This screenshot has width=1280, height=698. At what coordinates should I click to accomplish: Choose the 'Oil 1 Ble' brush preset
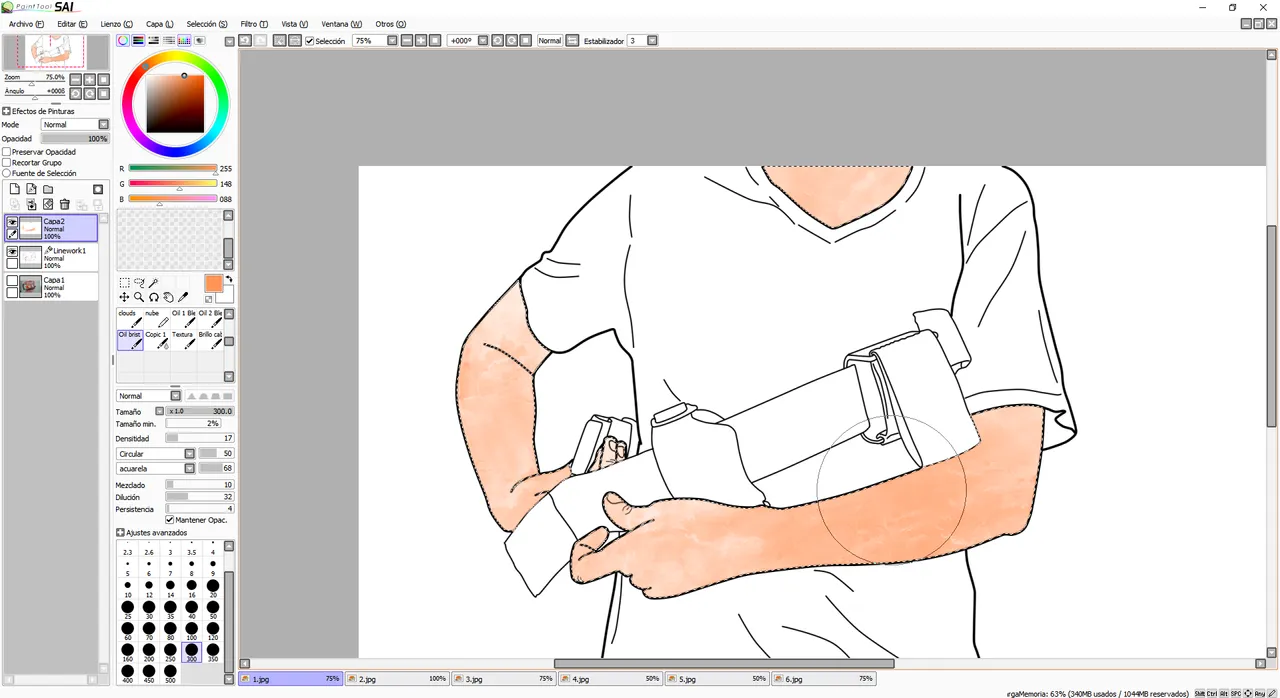click(183, 318)
